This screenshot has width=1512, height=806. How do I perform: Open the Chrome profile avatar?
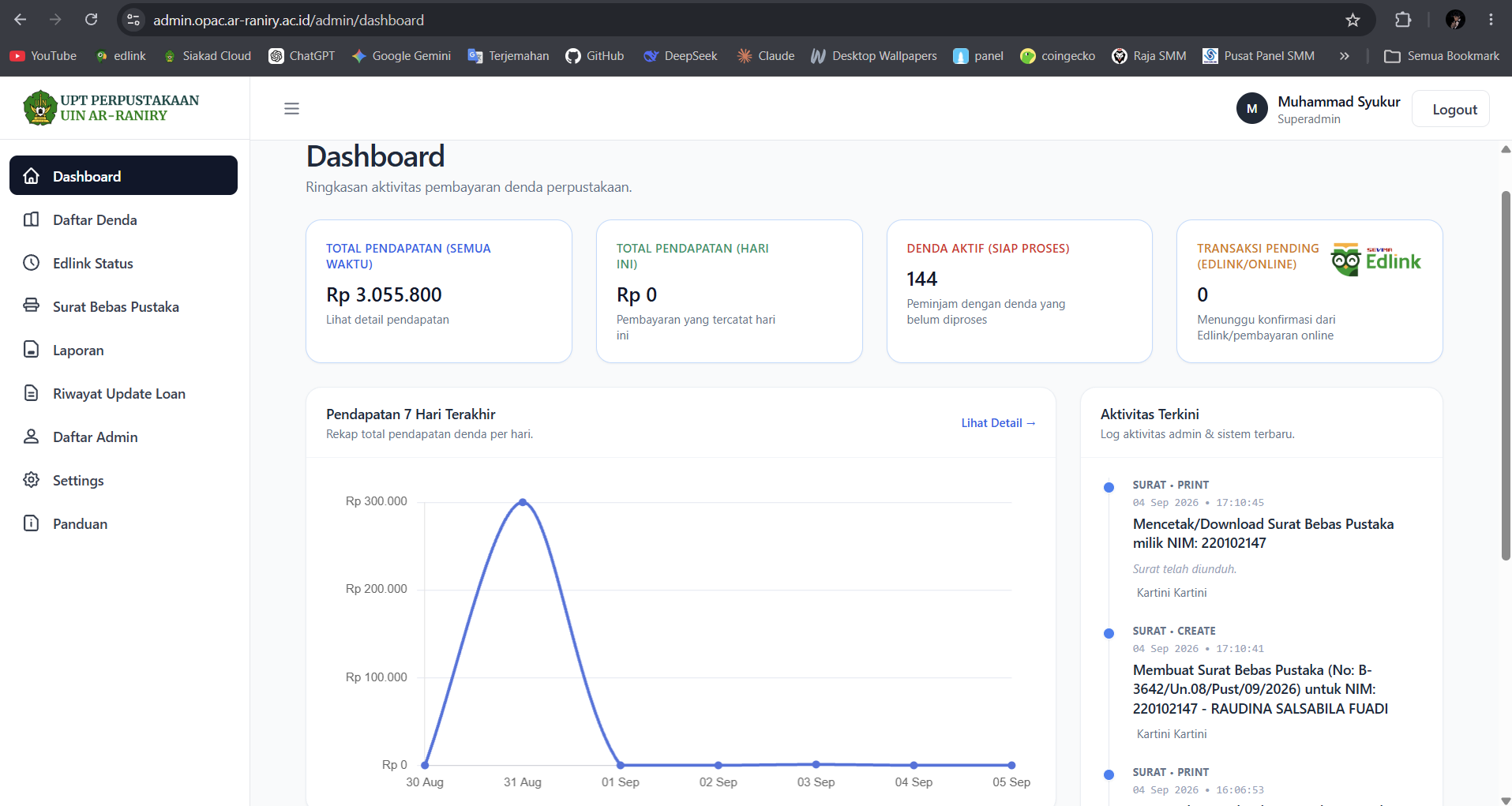pyautogui.click(x=1455, y=20)
